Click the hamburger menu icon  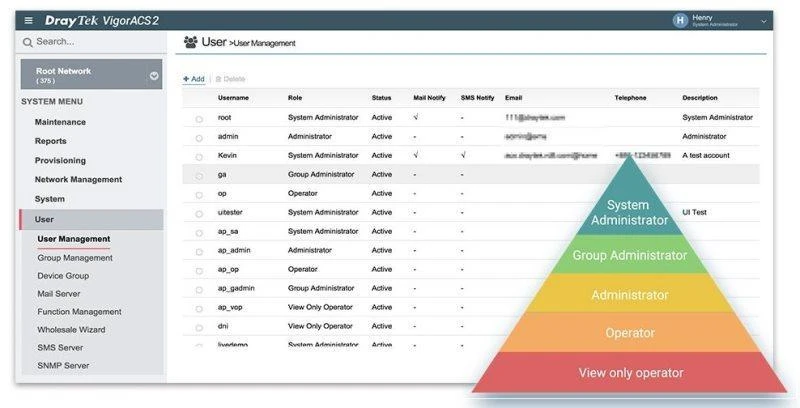pos(29,20)
